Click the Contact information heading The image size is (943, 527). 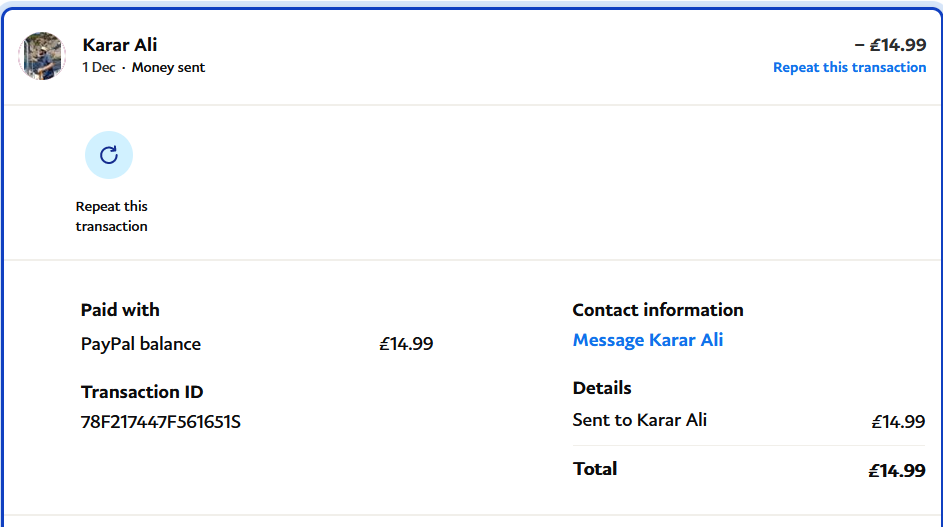tap(658, 310)
